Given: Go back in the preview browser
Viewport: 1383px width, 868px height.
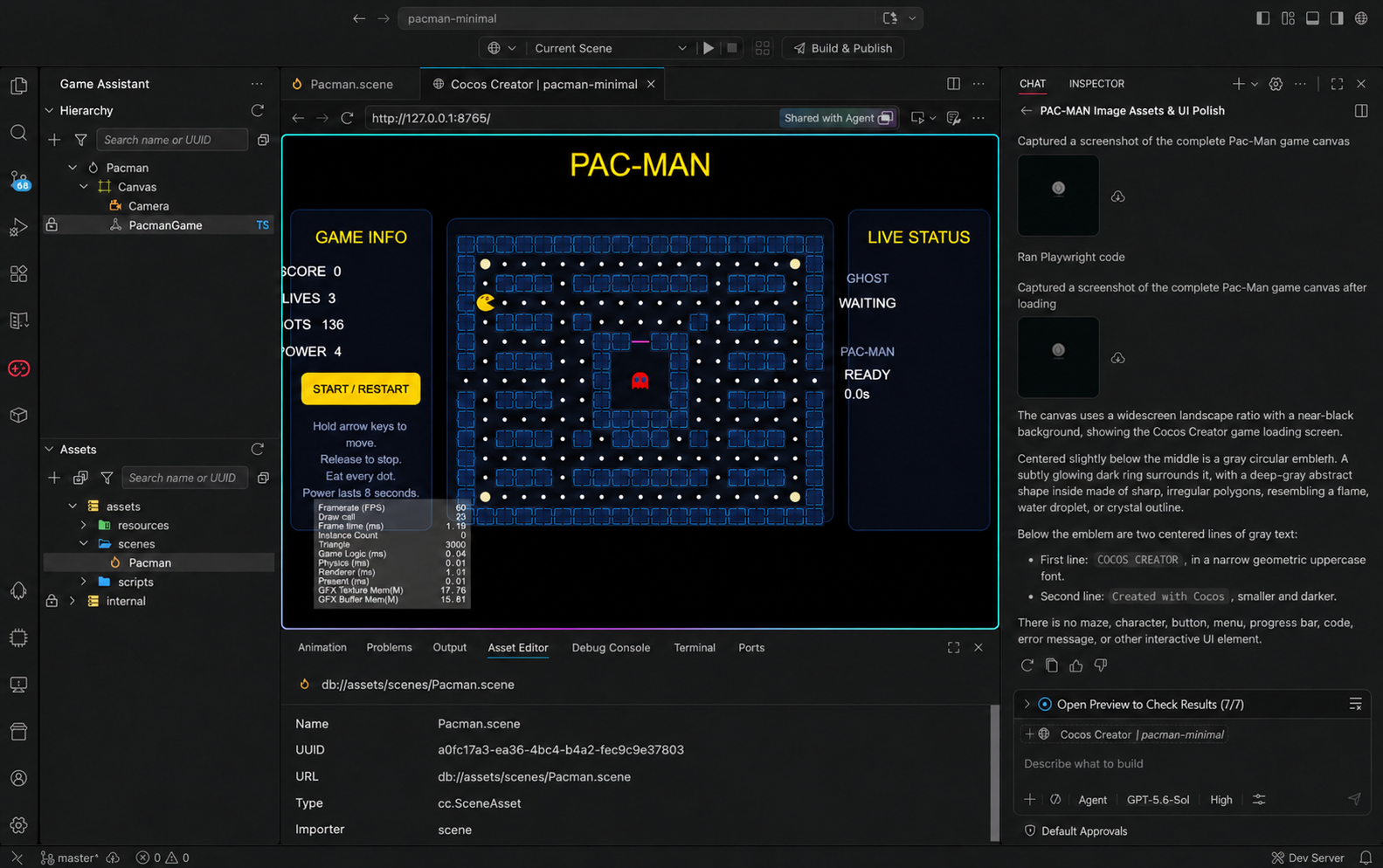Looking at the screenshot, I should click(298, 118).
